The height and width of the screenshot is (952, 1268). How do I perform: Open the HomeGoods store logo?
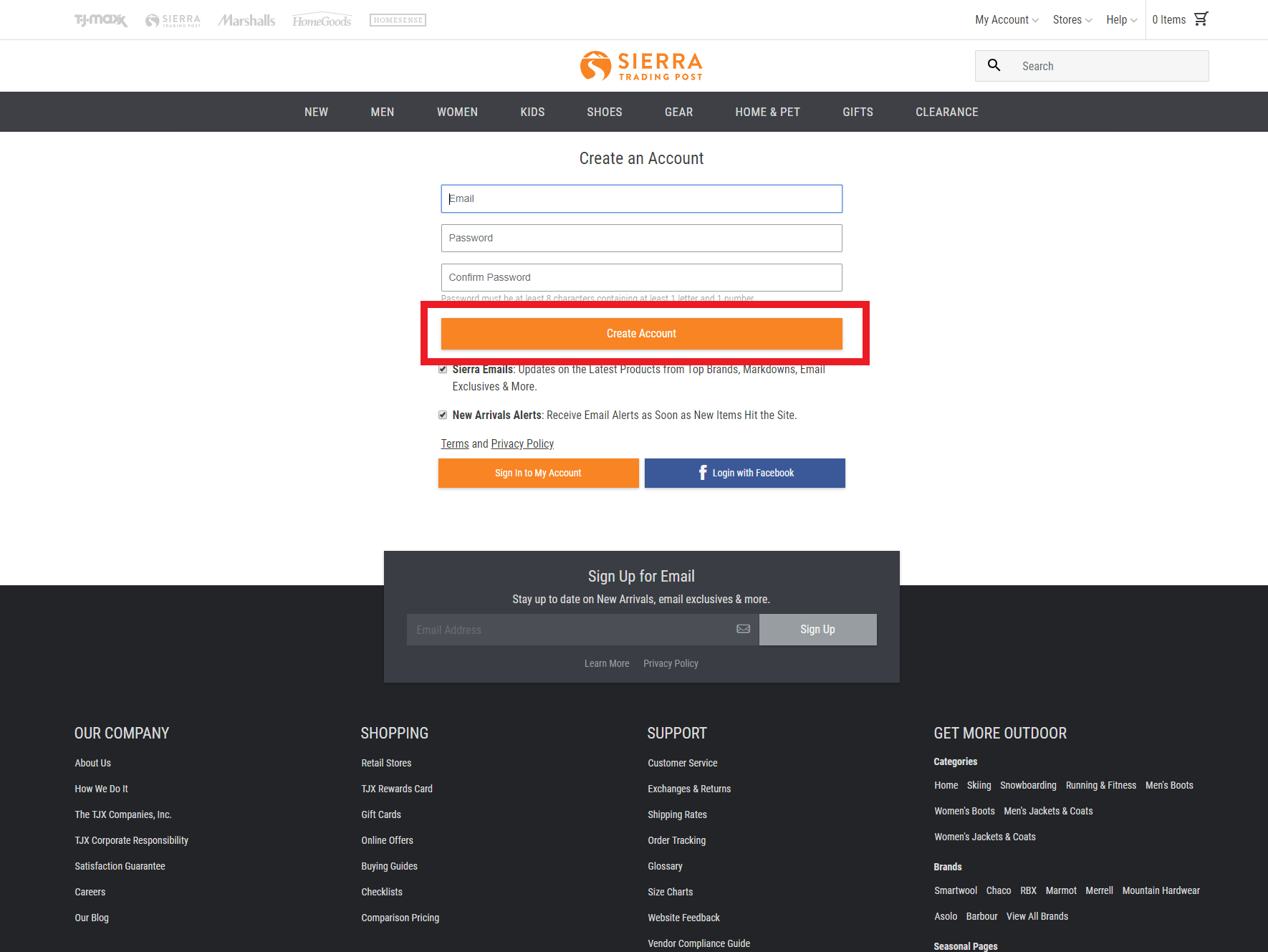coord(322,21)
